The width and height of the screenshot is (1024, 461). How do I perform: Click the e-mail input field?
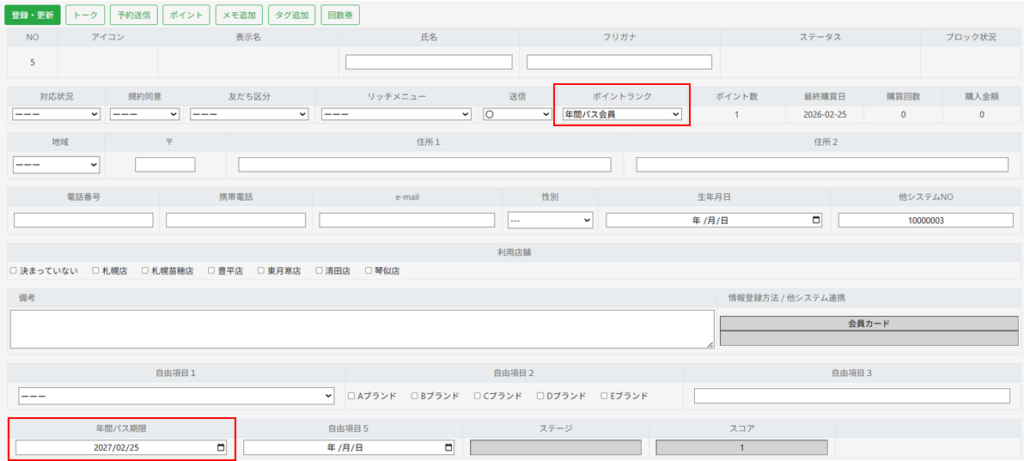[407, 220]
